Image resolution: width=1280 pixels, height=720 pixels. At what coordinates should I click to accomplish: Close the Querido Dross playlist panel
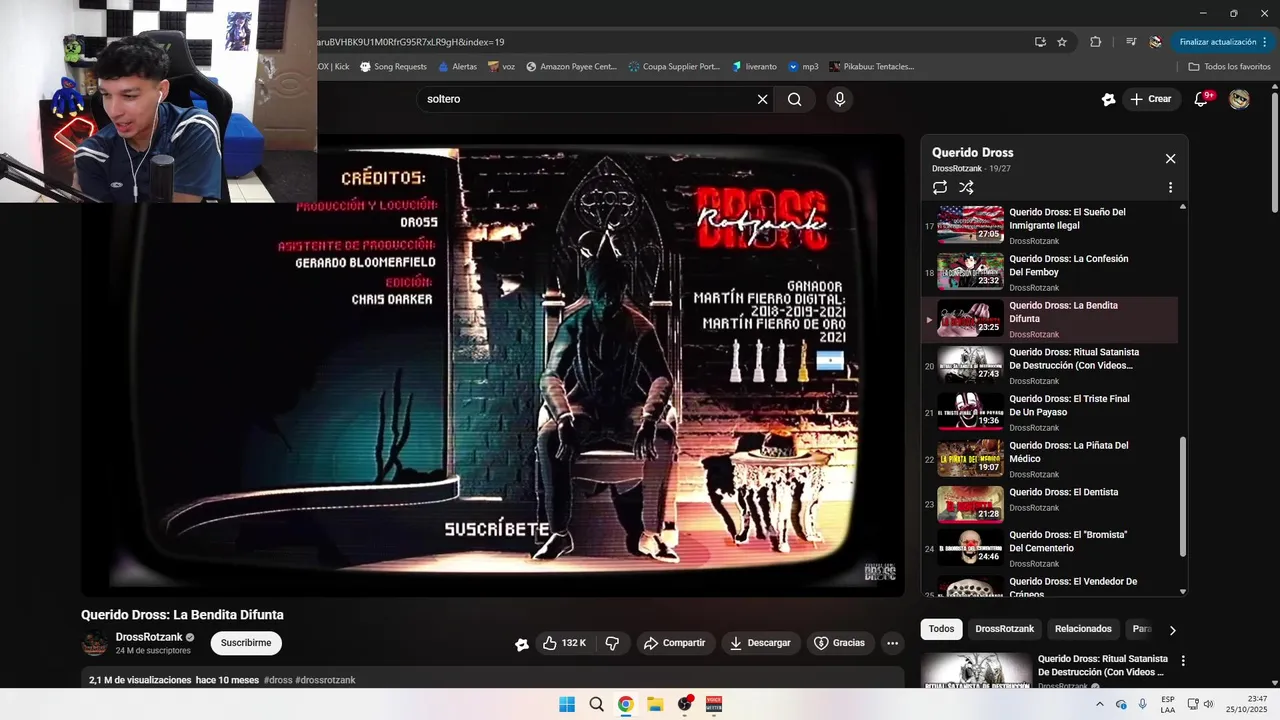[x=1170, y=159]
